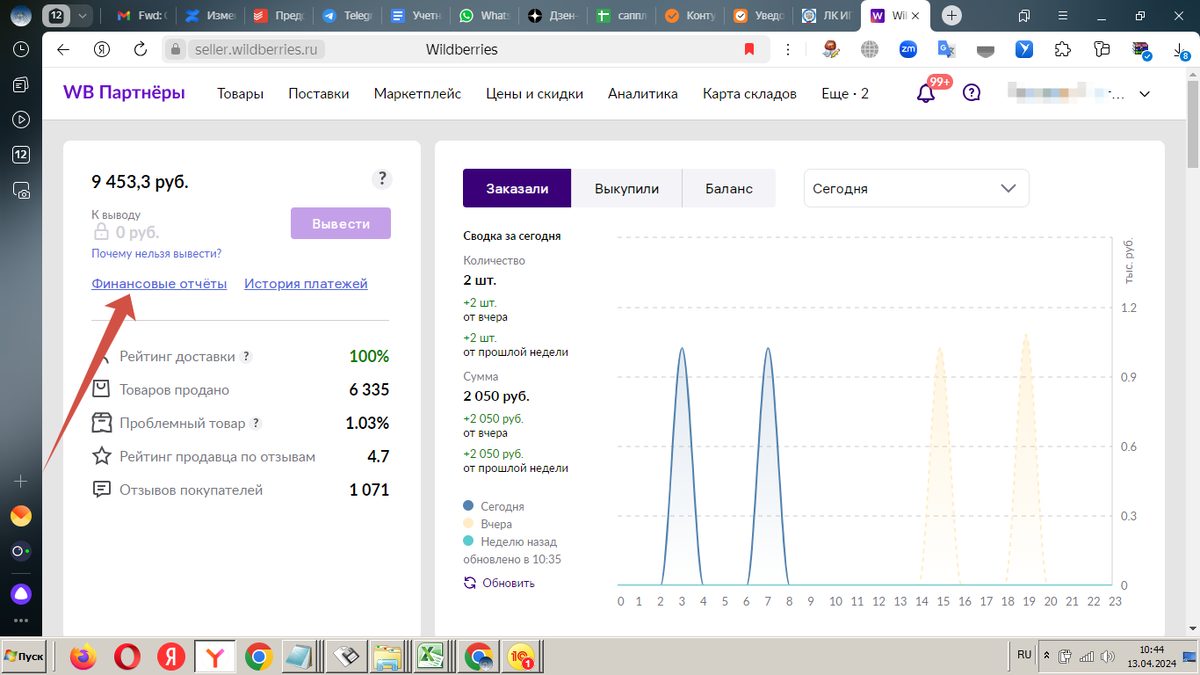
Task: Click the Обновить refresh link under legend
Action: [499, 583]
